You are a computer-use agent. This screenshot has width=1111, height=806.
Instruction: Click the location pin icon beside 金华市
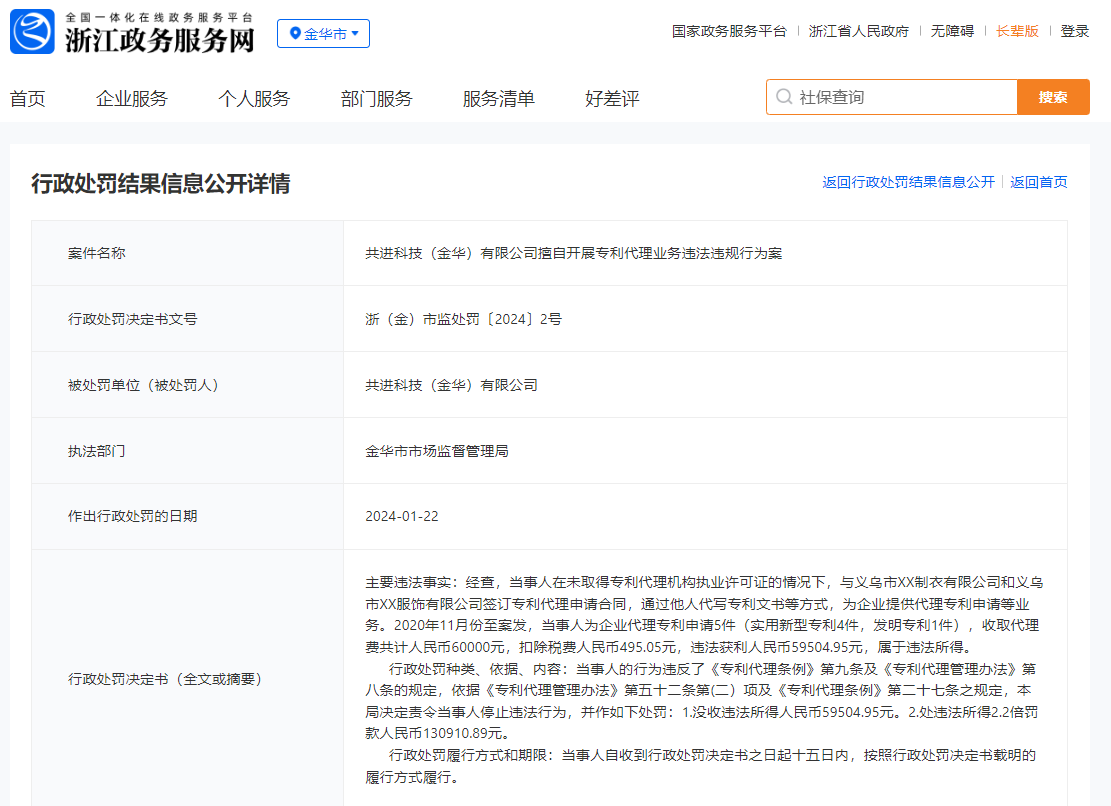pyautogui.click(x=295, y=34)
